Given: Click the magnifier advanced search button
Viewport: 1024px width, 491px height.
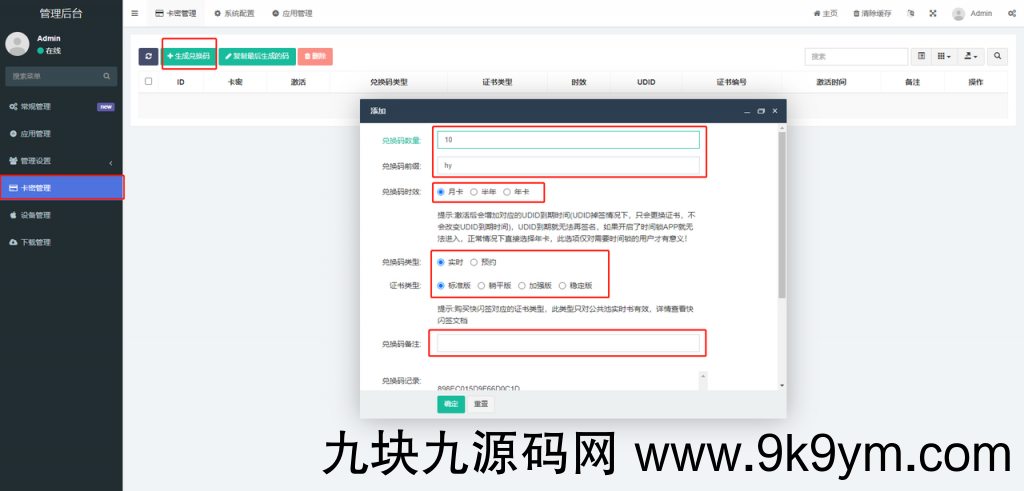Looking at the screenshot, I should tap(997, 57).
